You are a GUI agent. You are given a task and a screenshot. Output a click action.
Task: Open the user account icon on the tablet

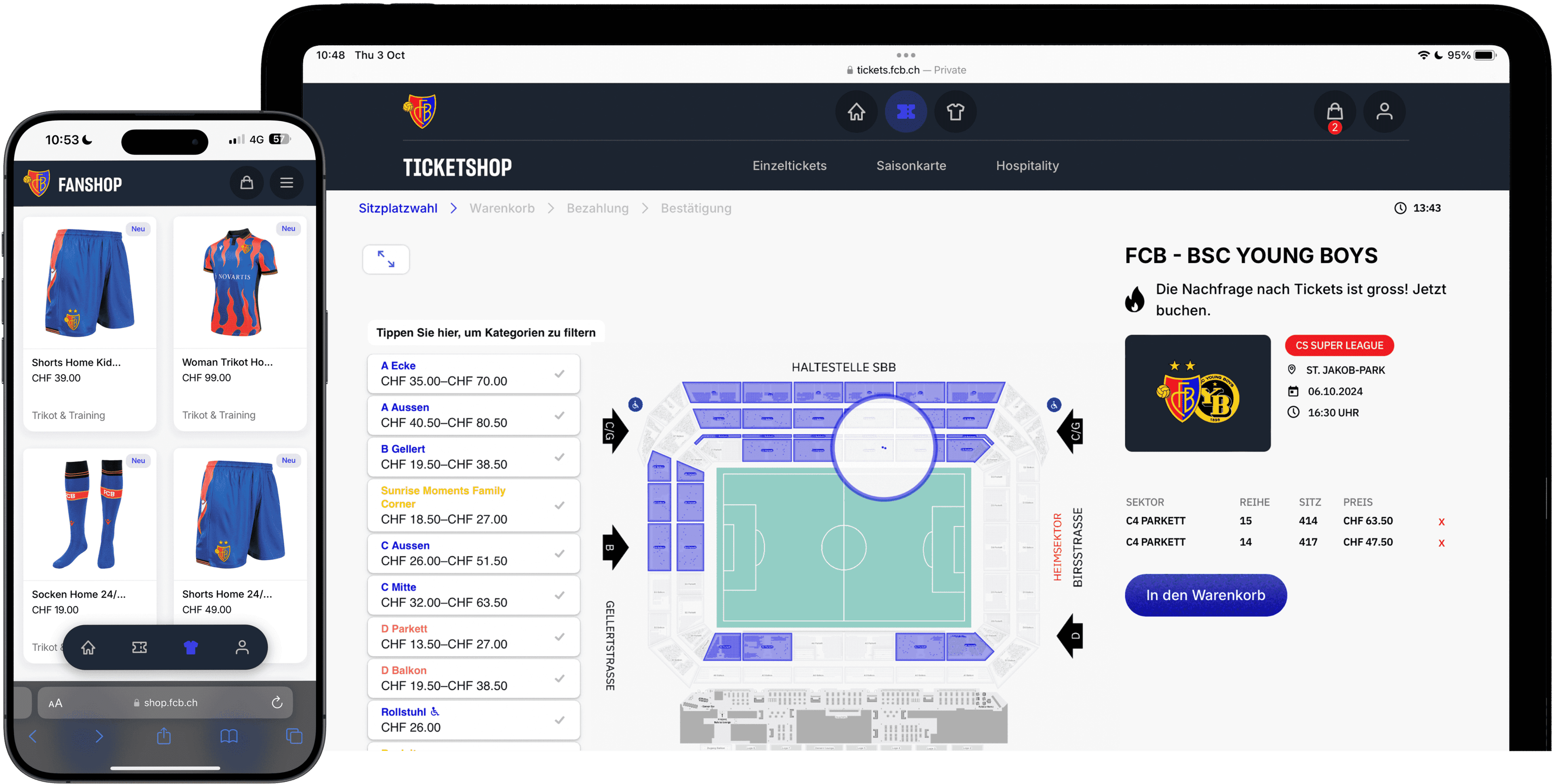click(x=1384, y=112)
